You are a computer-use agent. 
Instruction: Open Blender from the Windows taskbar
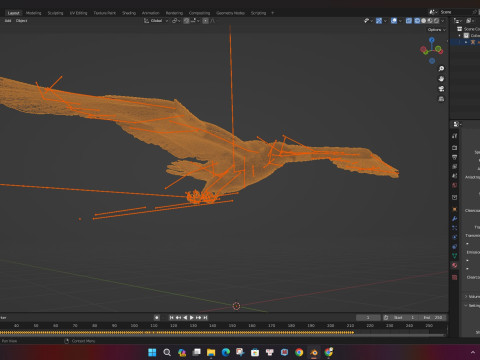314,352
